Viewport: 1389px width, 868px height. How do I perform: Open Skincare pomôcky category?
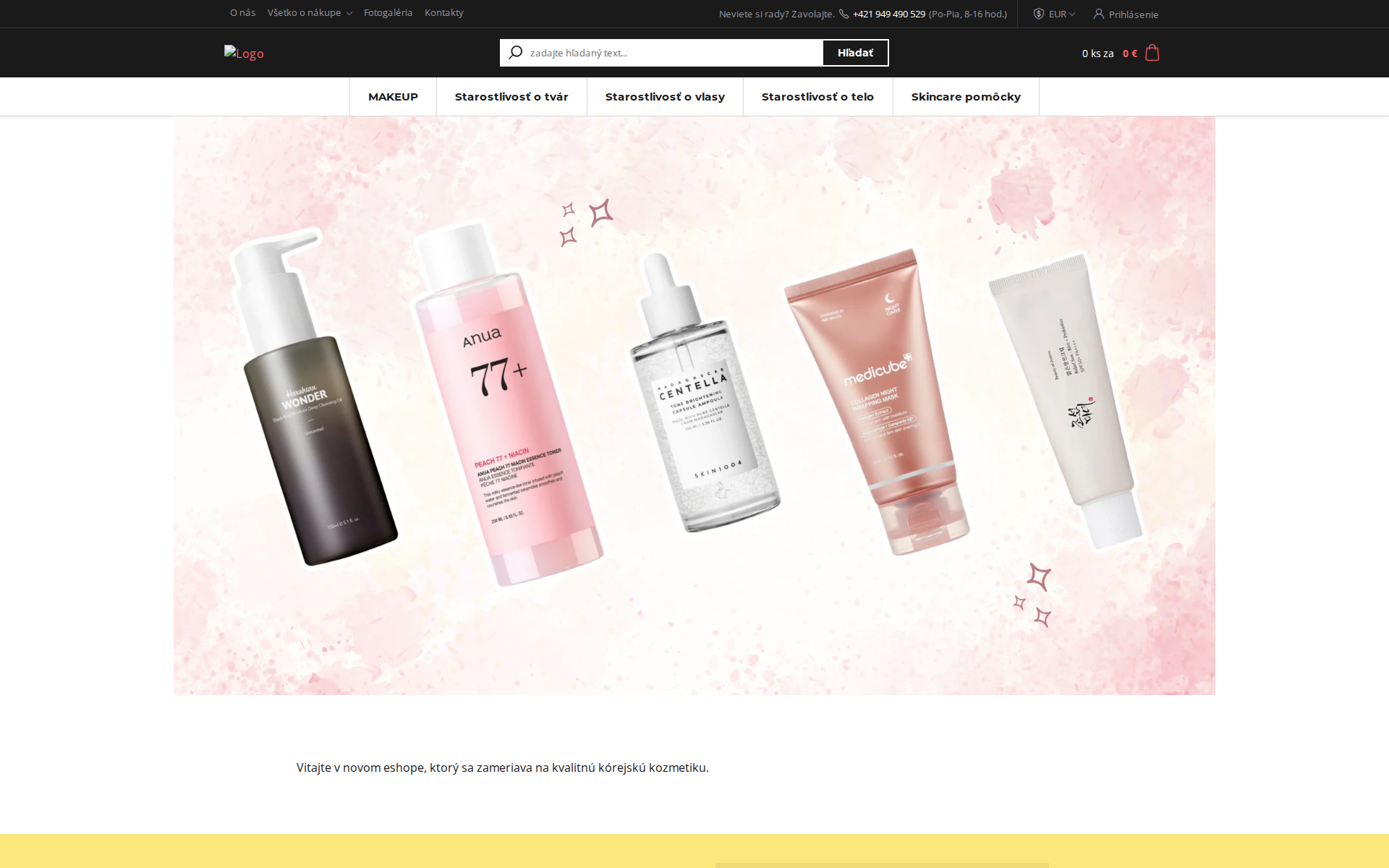[966, 97]
